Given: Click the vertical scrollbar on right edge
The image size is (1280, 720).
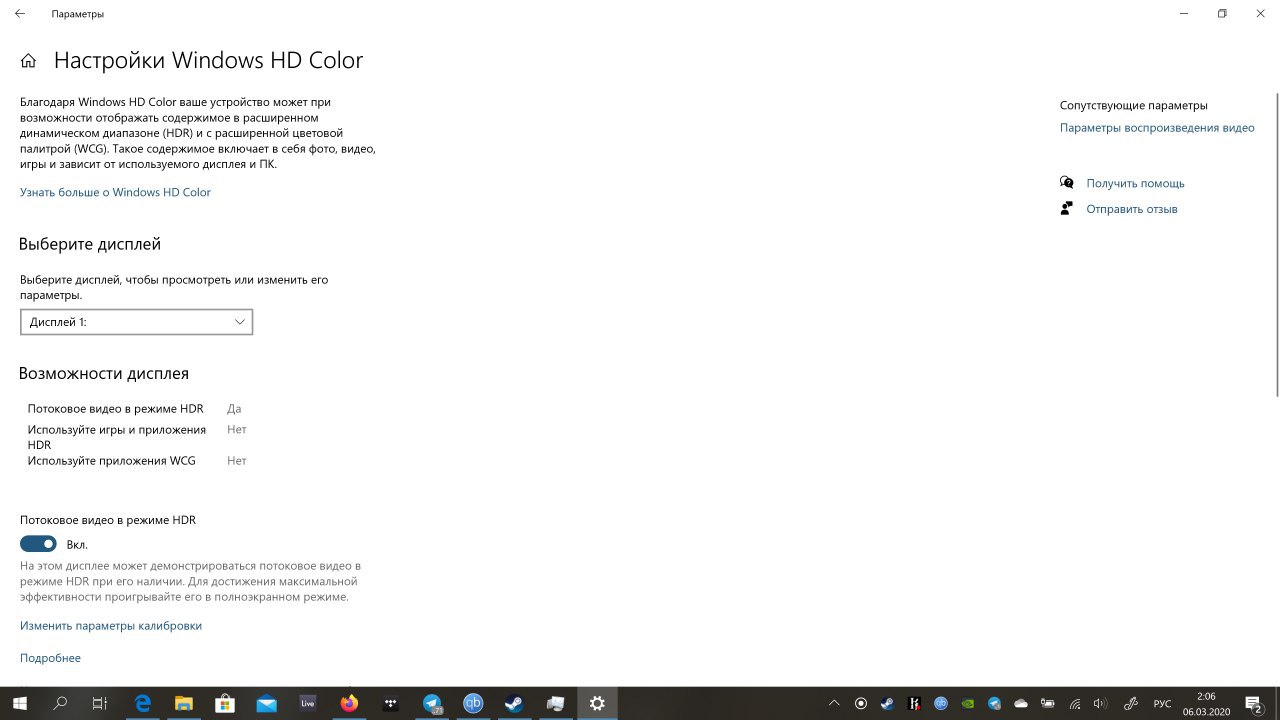Looking at the screenshot, I should (1276, 245).
